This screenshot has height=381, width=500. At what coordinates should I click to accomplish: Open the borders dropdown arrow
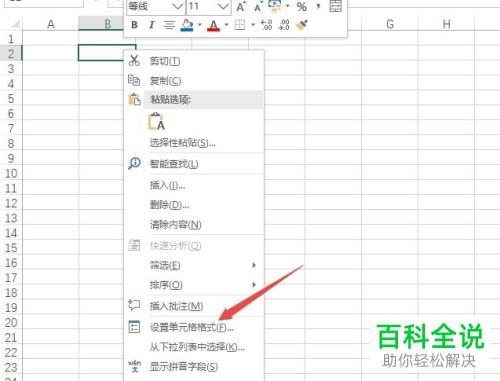click(x=253, y=25)
